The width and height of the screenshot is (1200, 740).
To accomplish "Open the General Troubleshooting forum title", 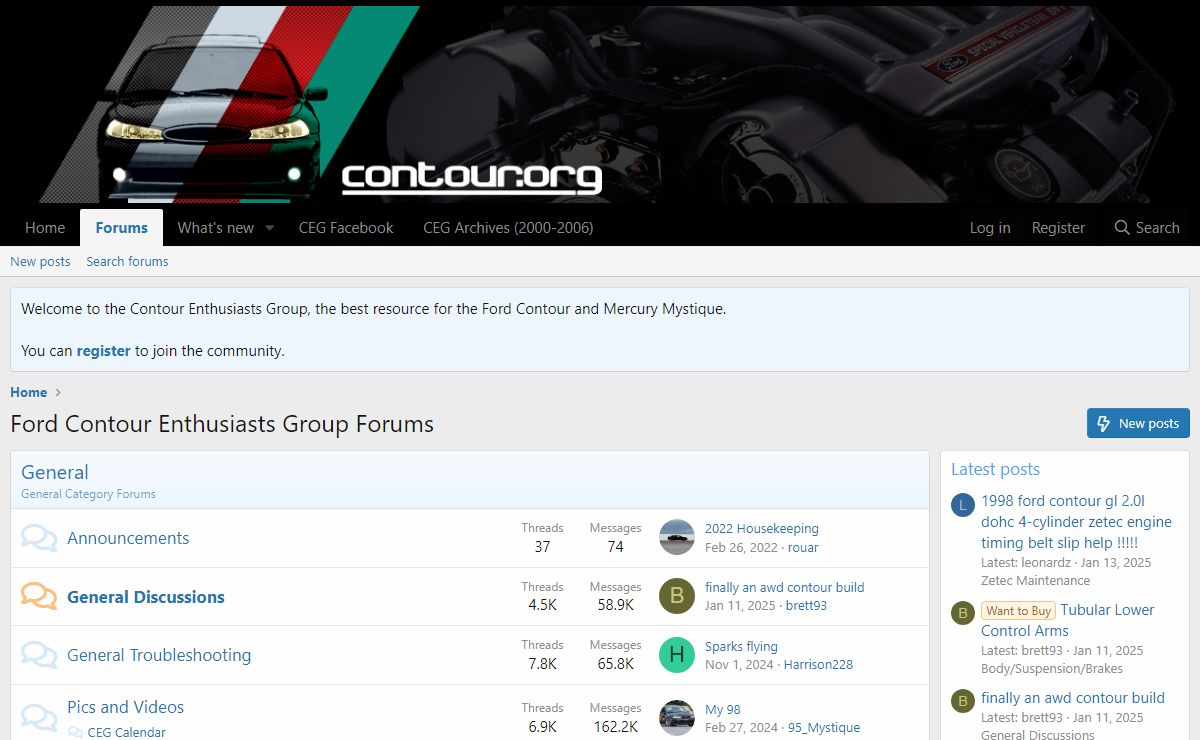I will click(159, 655).
